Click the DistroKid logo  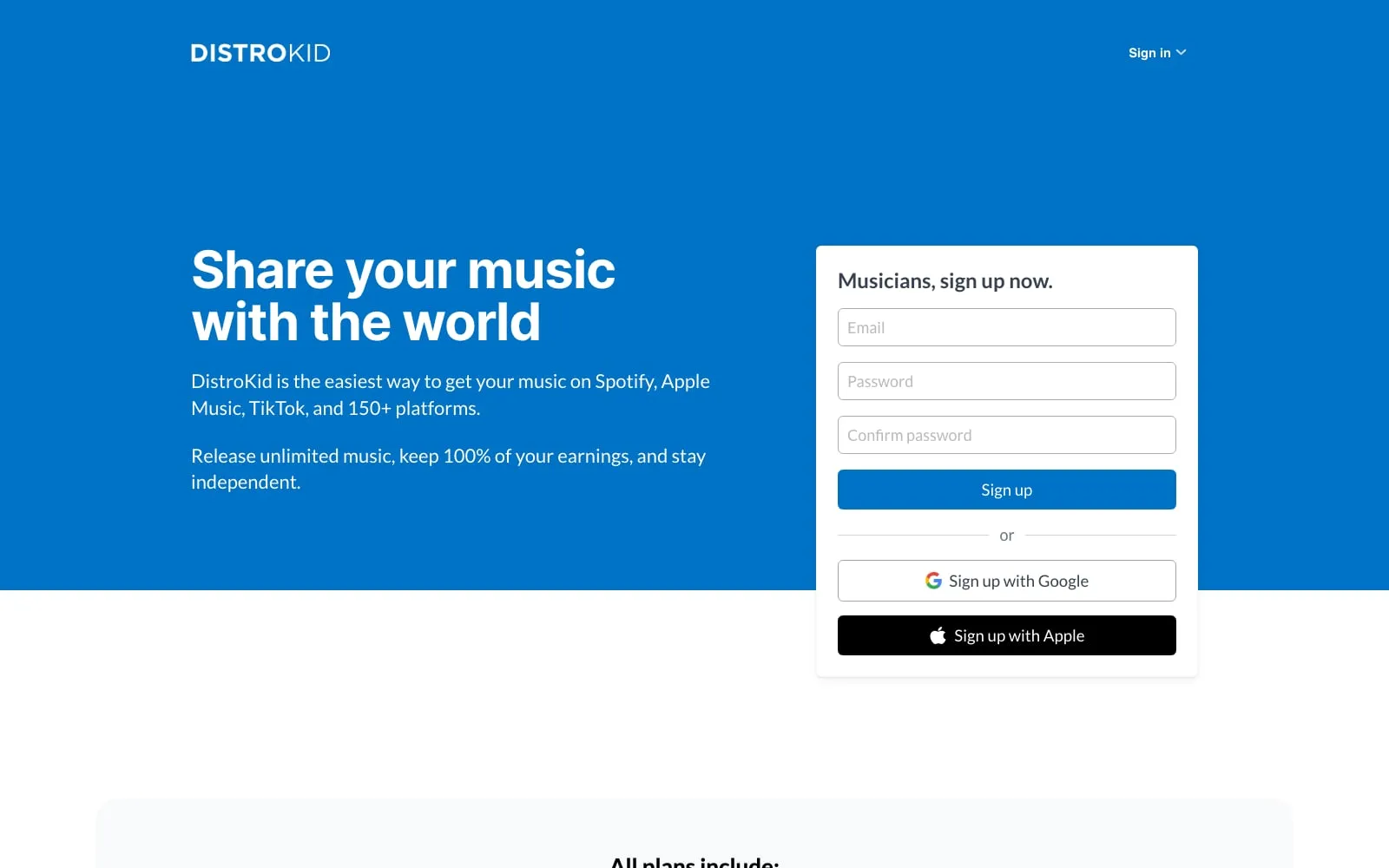(x=260, y=53)
